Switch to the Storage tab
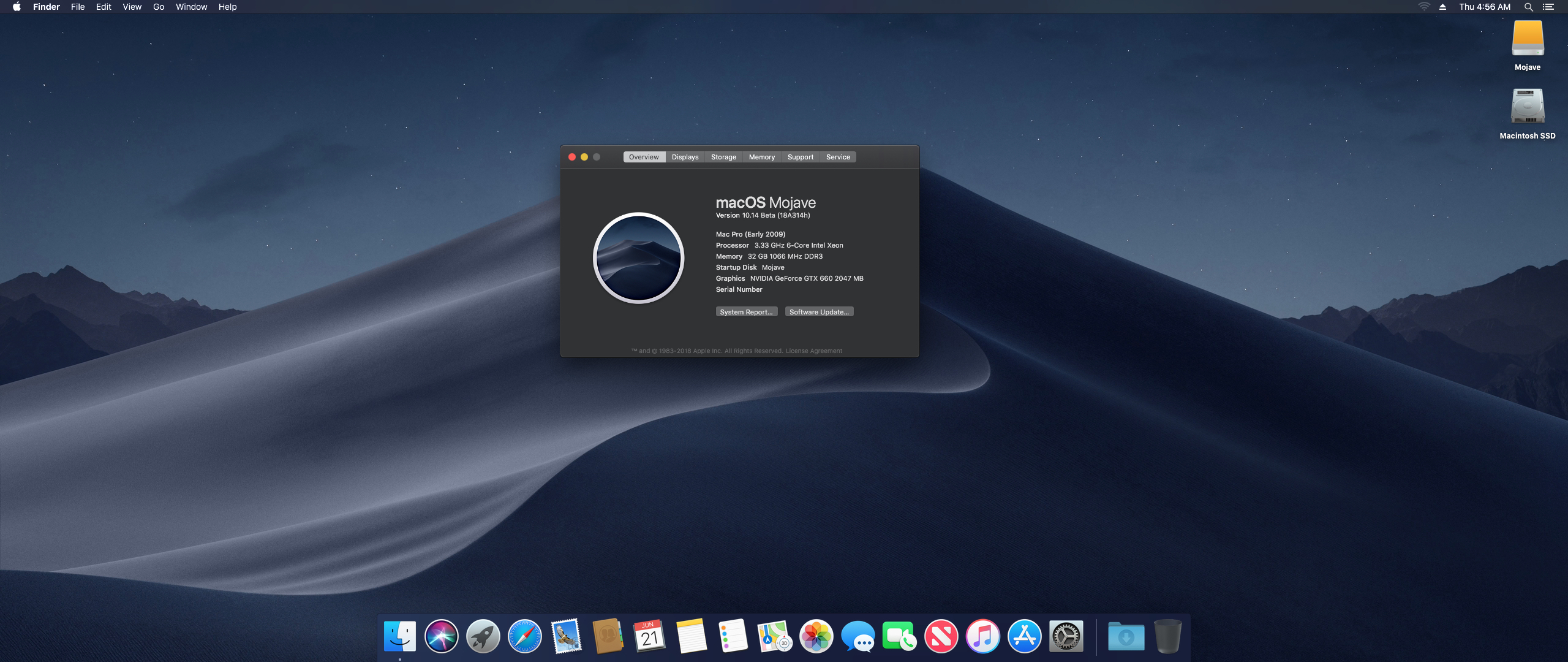 [723, 157]
